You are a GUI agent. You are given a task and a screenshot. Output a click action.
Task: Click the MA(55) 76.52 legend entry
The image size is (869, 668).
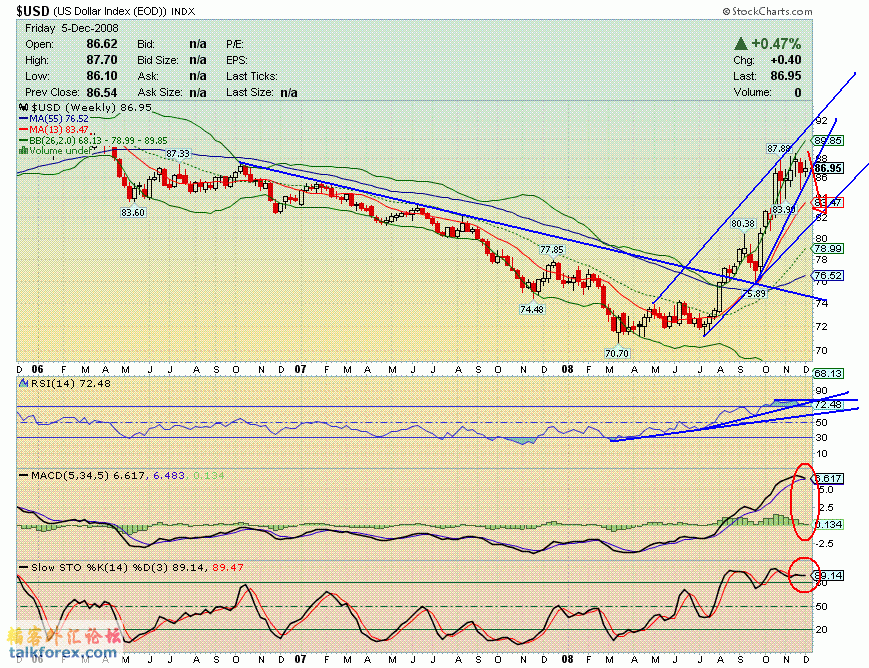(54, 119)
